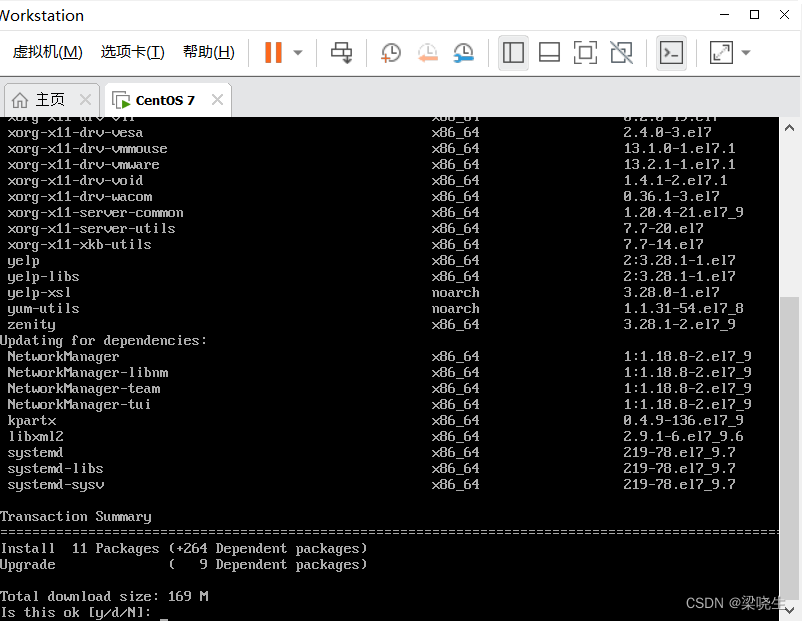This screenshot has width=802, height=621.
Task: Switch to the CentOS 7 tab
Action: click(x=168, y=100)
